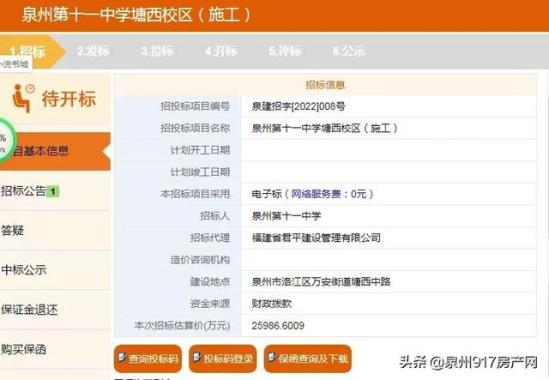Click the 造价咨询机构 row label
The width and height of the screenshot is (549, 380).
(200, 260)
